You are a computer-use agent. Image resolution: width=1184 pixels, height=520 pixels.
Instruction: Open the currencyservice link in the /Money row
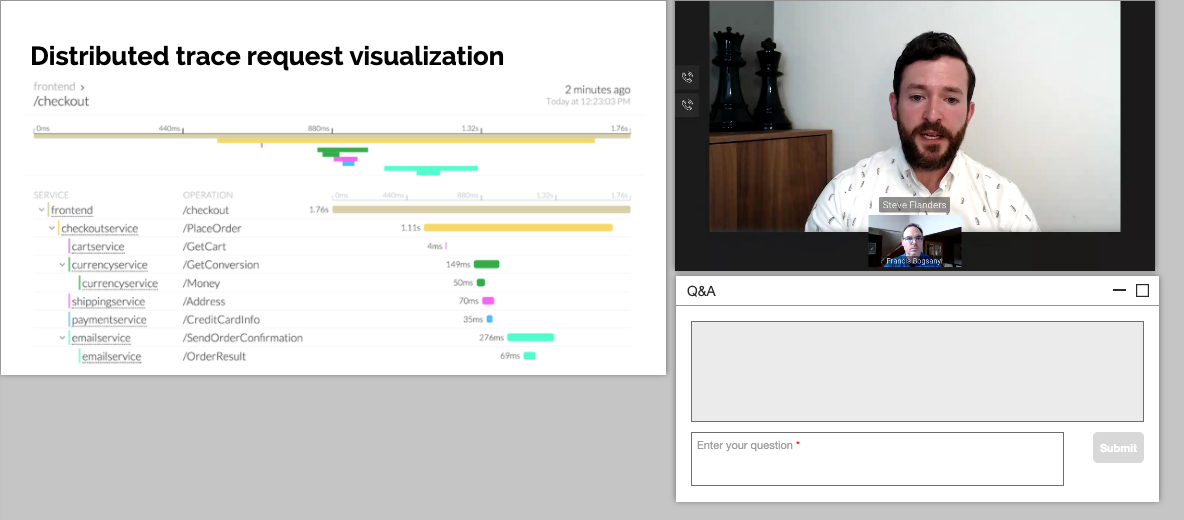click(x=120, y=283)
